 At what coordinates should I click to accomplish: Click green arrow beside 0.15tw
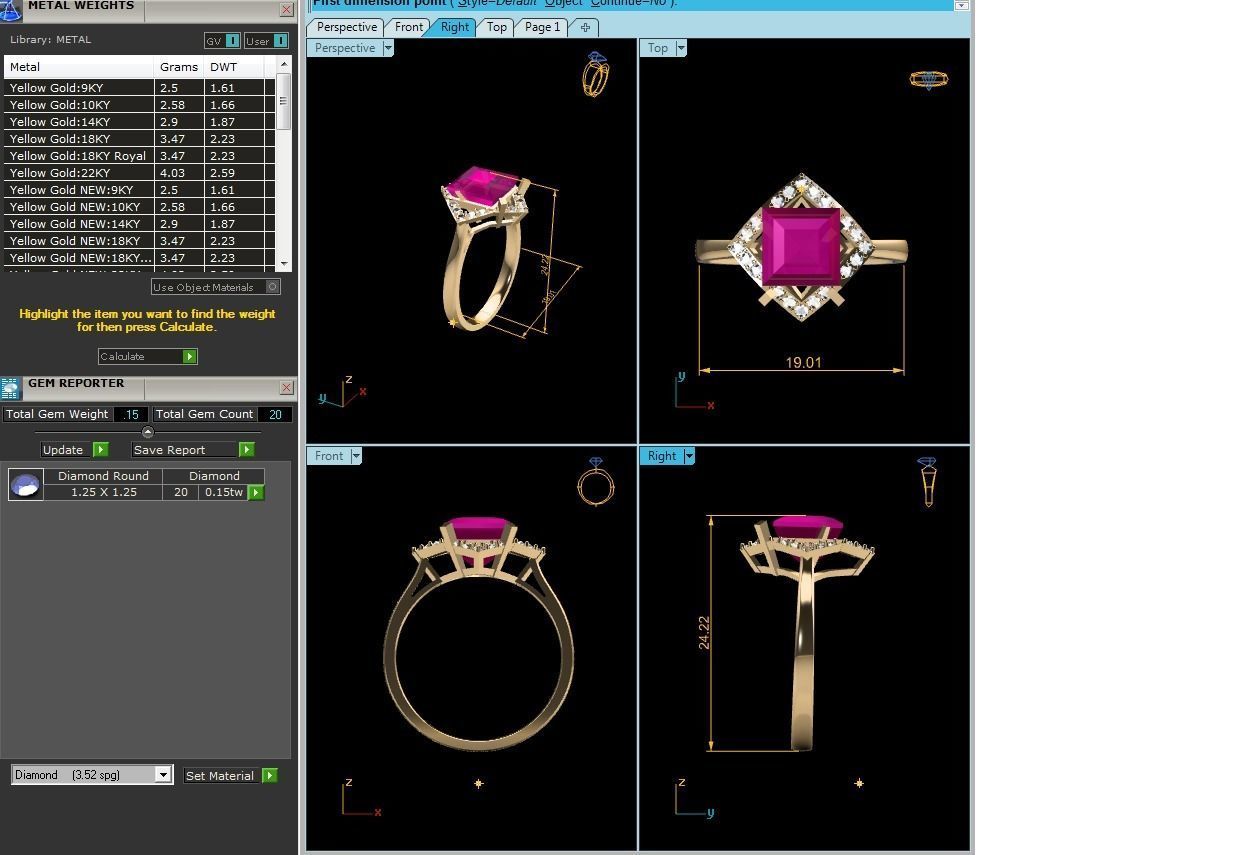pyautogui.click(x=256, y=492)
